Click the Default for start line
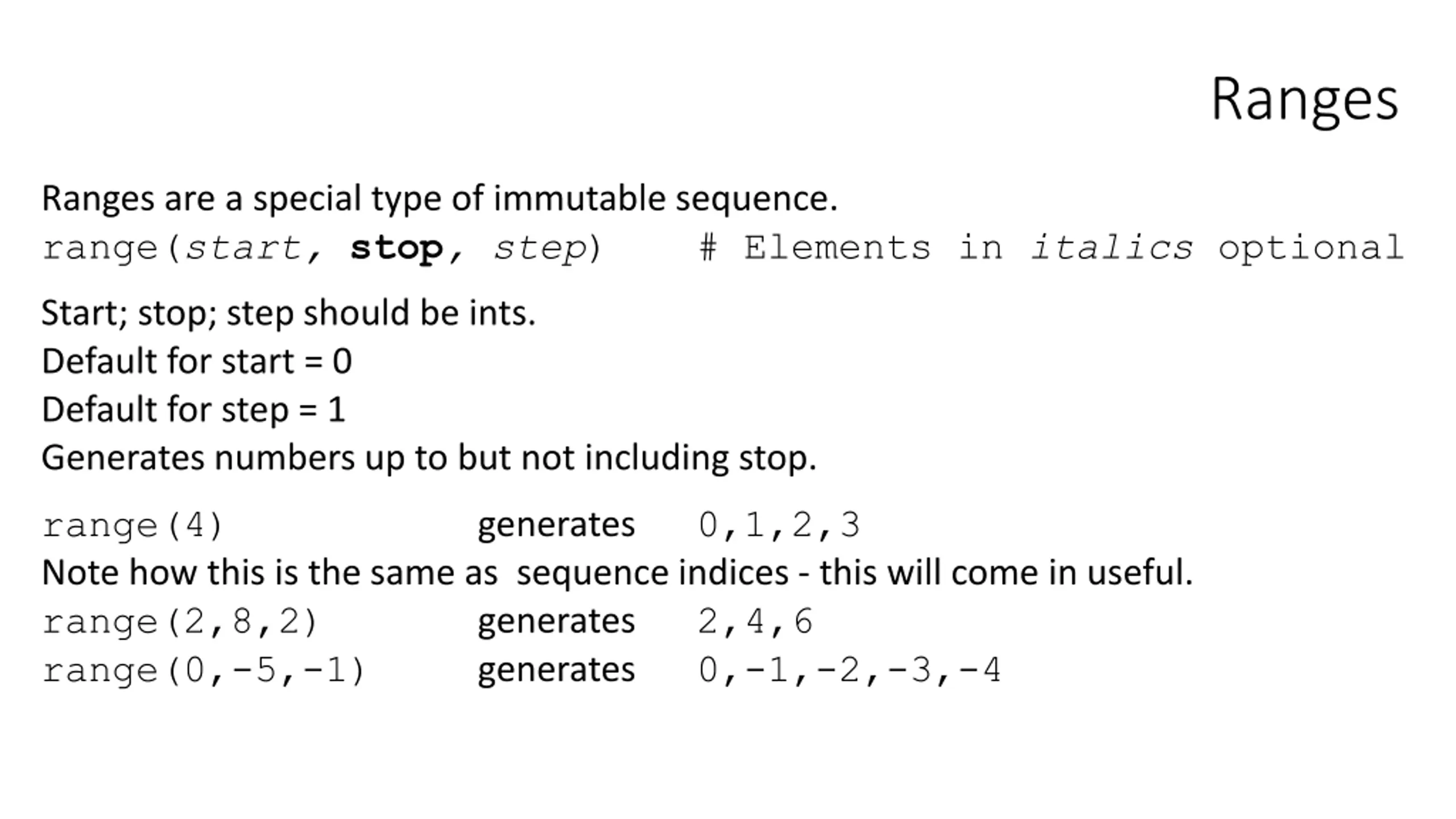1456x819 pixels. click(197, 361)
